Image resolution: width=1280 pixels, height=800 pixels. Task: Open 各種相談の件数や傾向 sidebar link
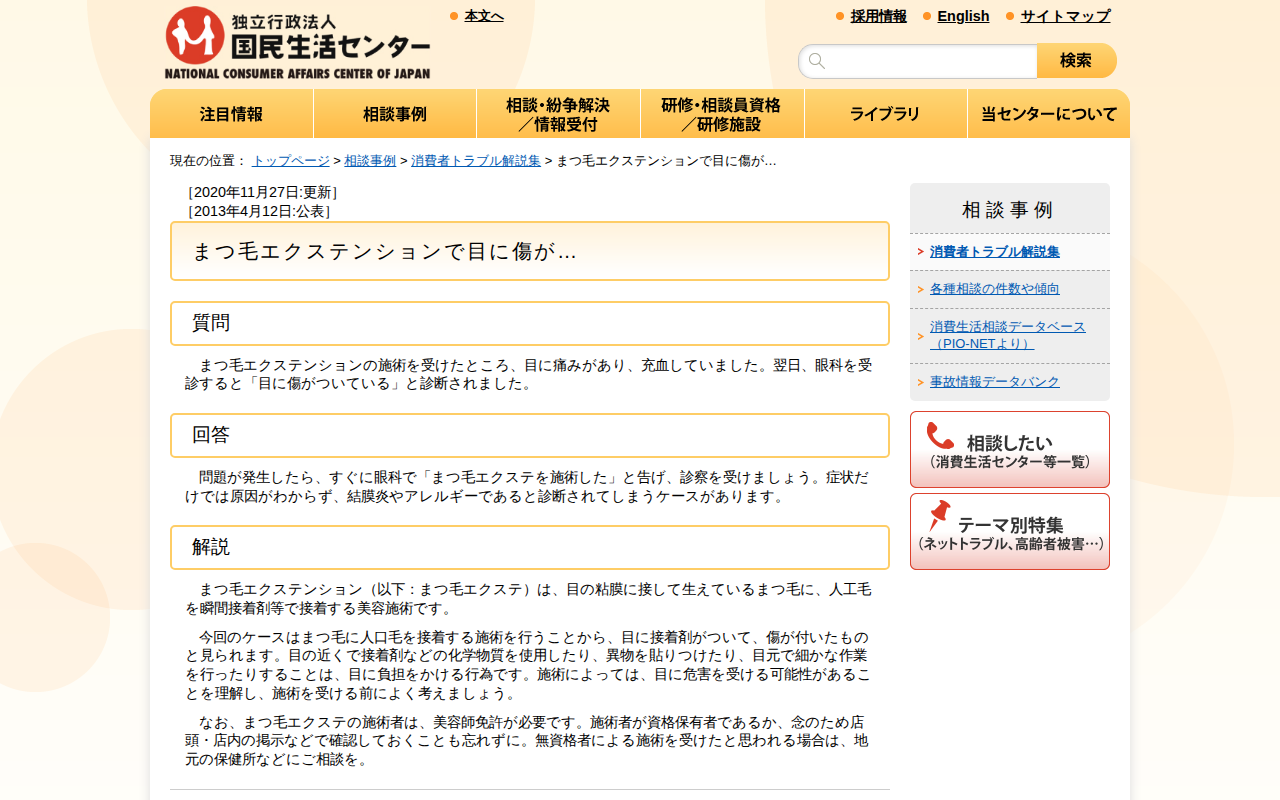[995, 289]
